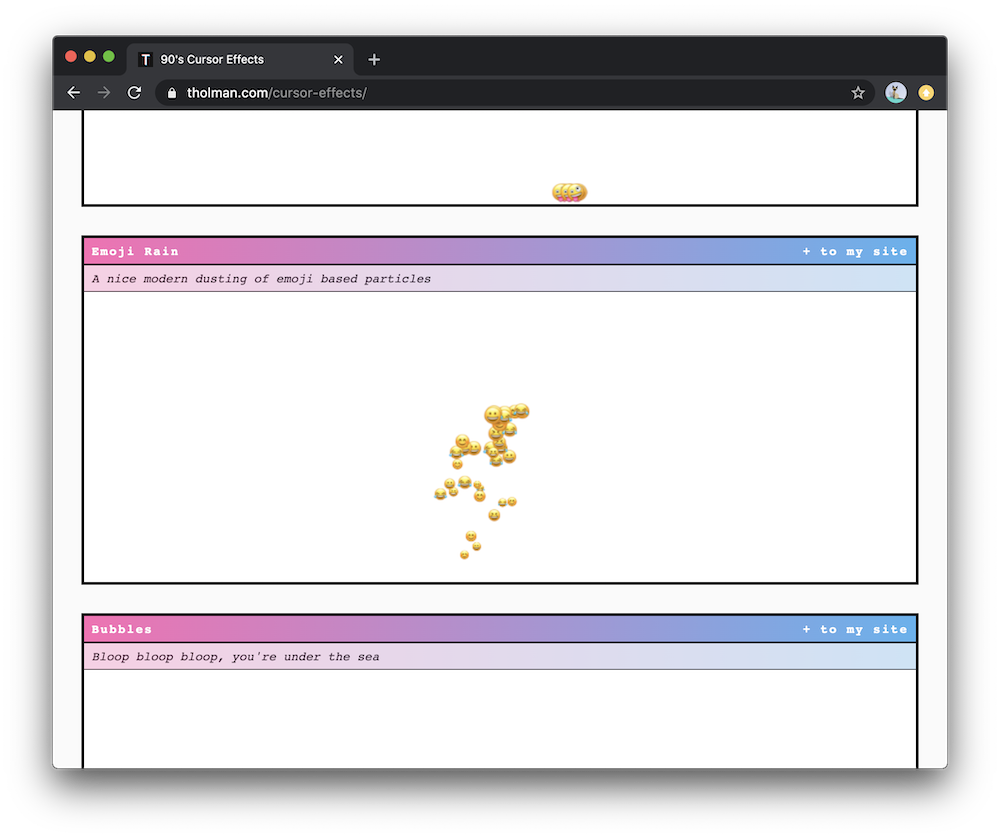The width and height of the screenshot is (1000, 838).
Task: Bookmark this page with the star icon
Action: tap(858, 93)
